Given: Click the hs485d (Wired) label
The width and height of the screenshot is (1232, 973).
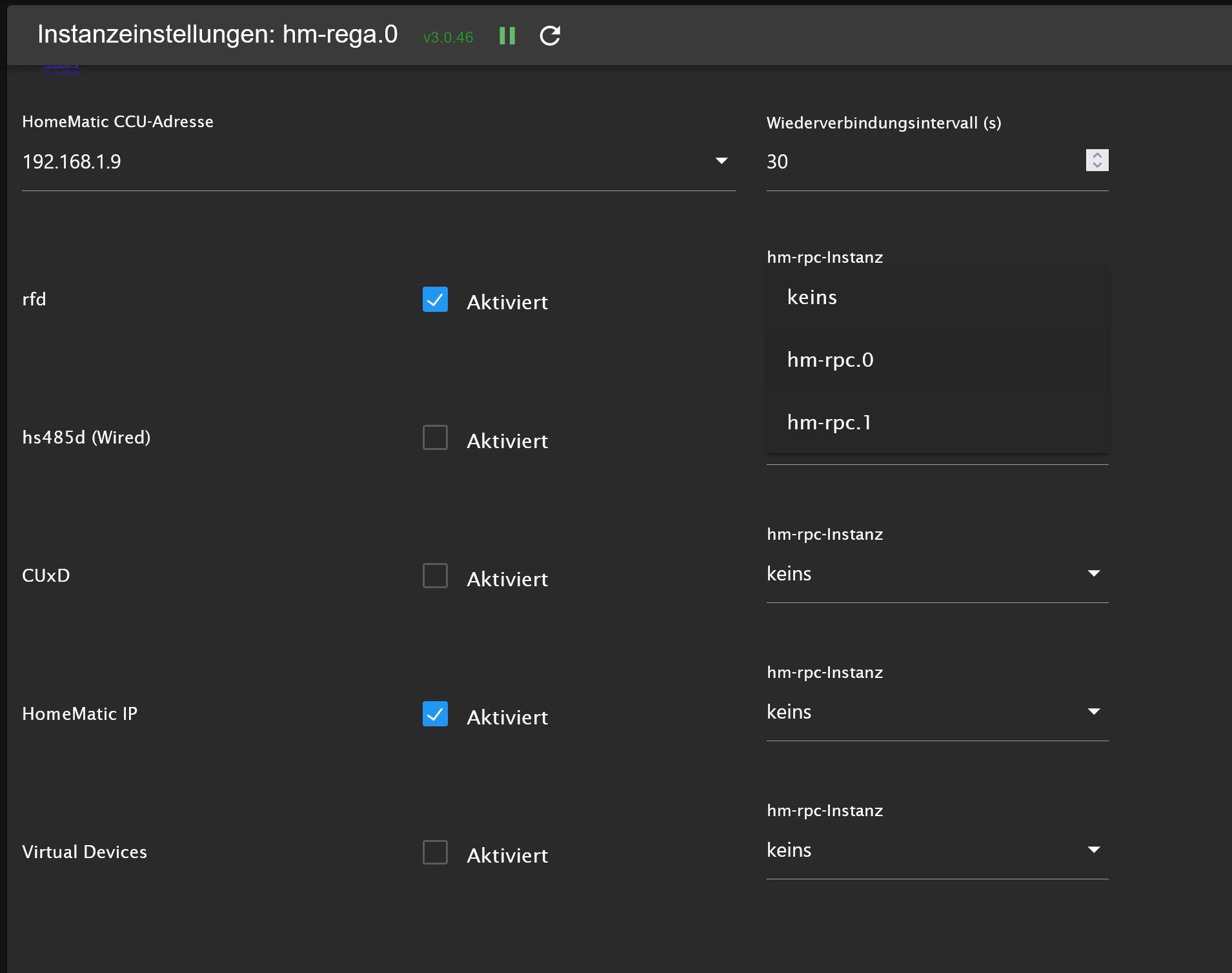Looking at the screenshot, I should (86, 438).
